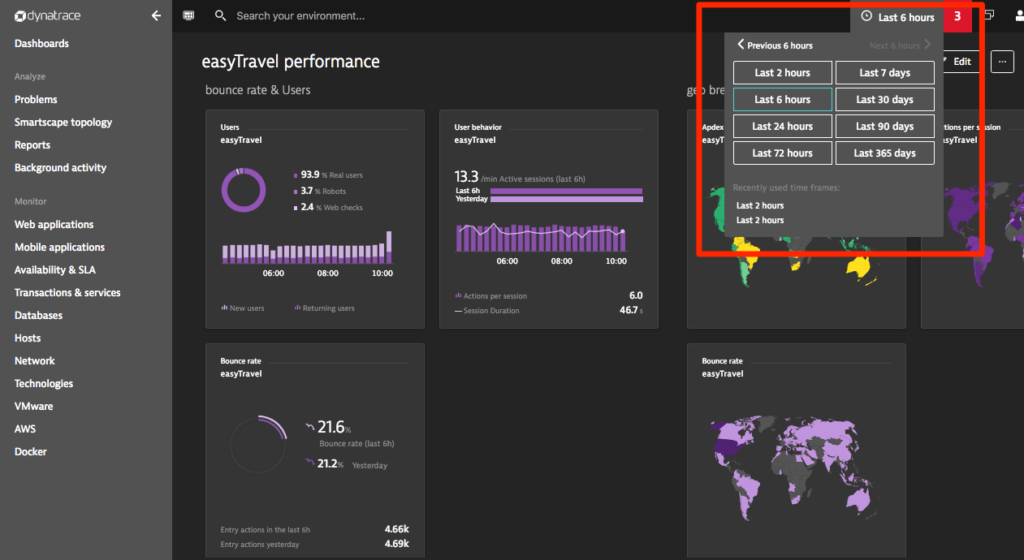The height and width of the screenshot is (560, 1024).
Task: Click the Dynatrace logo
Action: click(48, 16)
